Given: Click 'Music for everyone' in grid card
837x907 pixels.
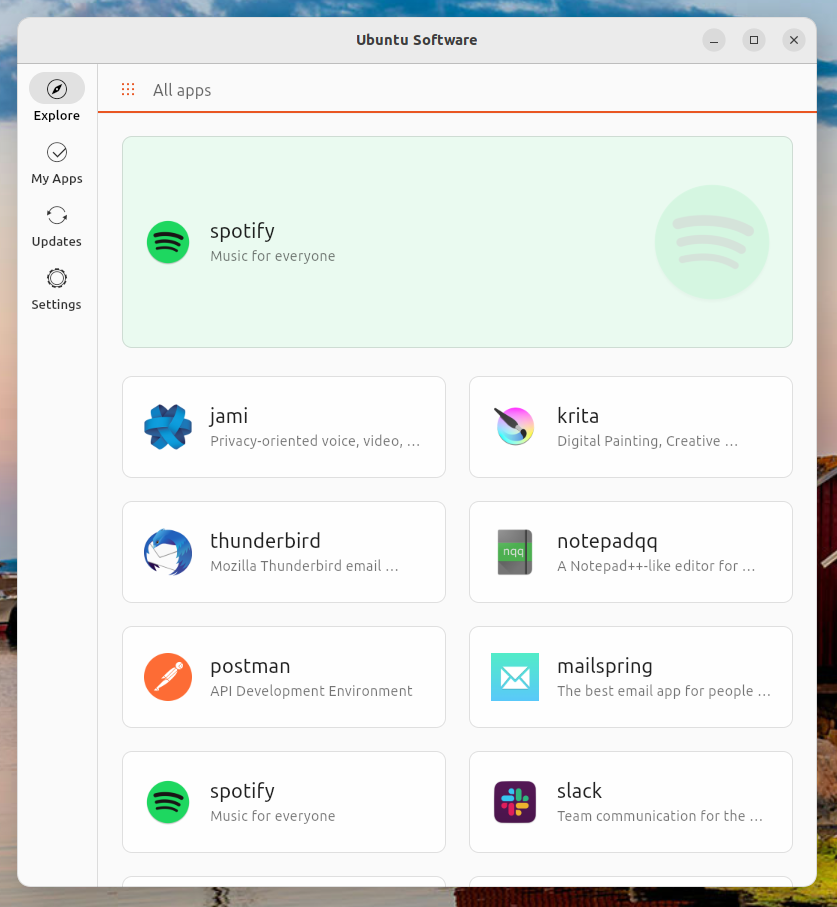Looking at the screenshot, I should (272, 816).
